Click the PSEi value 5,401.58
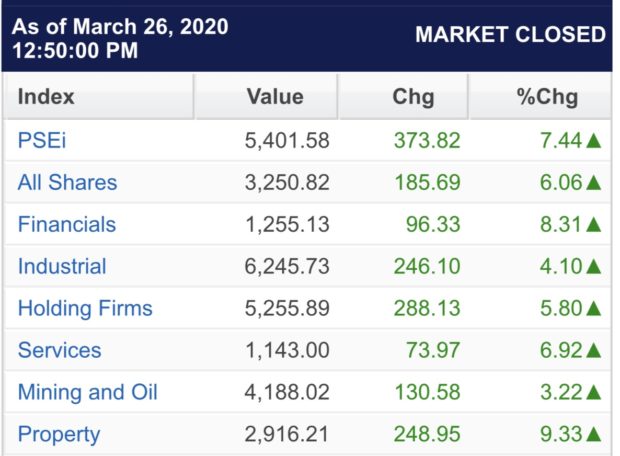620x456 pixels. (287, 141)
